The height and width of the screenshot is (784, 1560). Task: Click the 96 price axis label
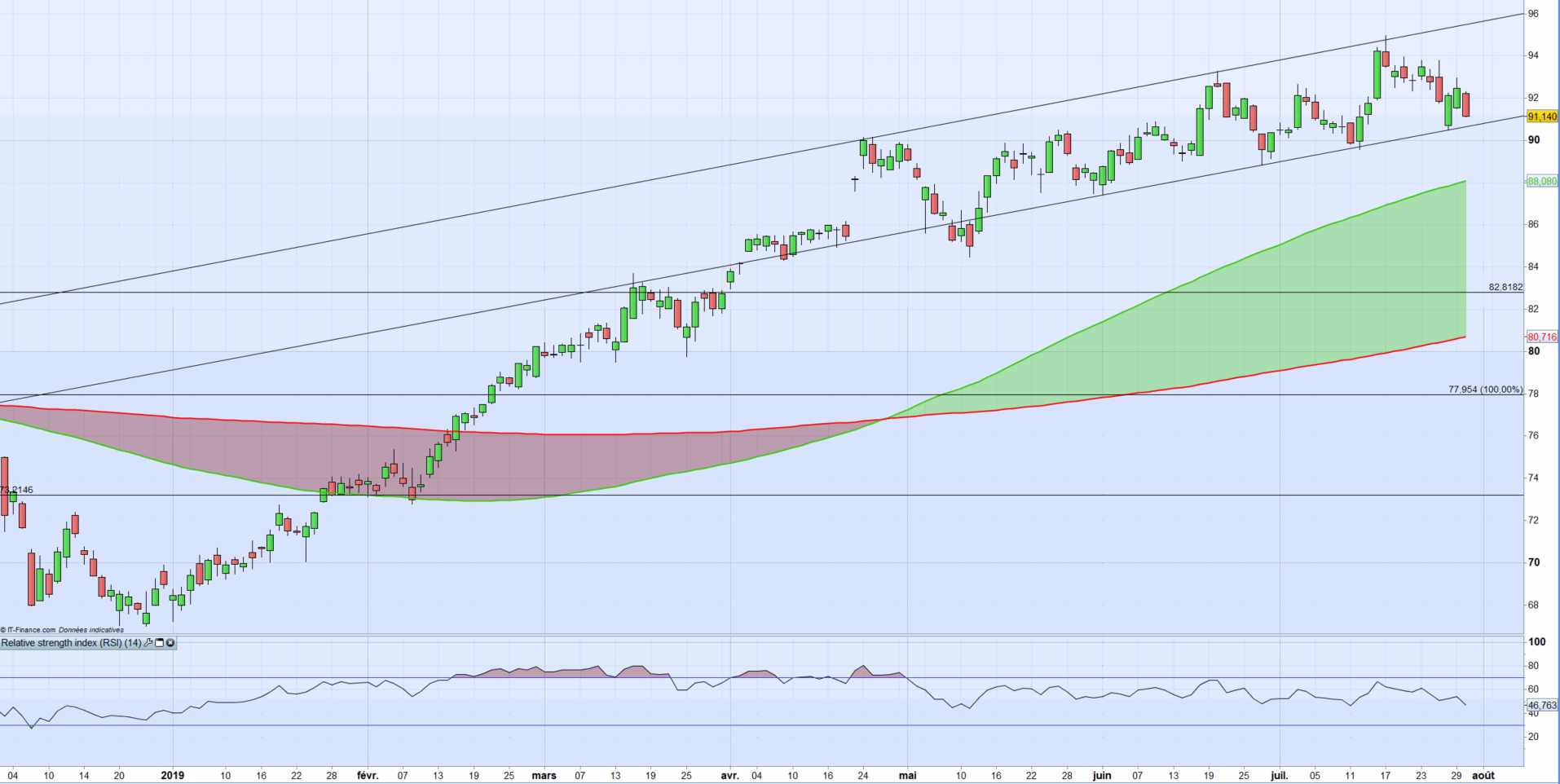pos(1533,14)
